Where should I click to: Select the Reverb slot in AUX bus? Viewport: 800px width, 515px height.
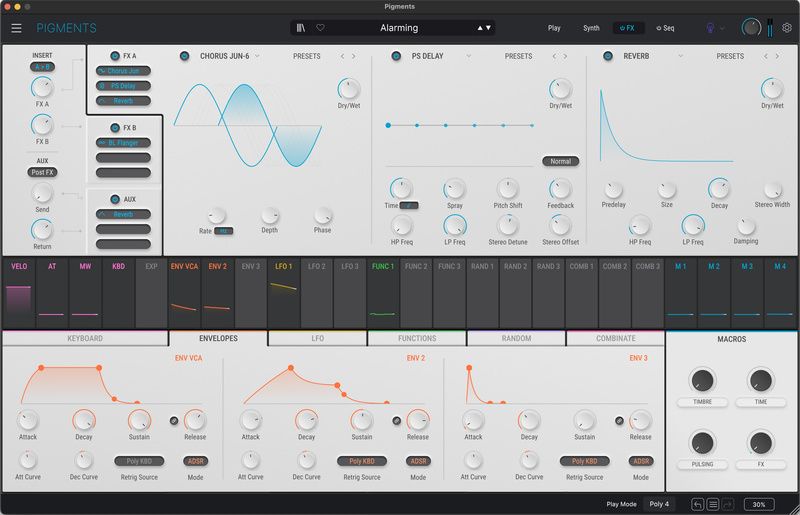[x=123, y=214]
